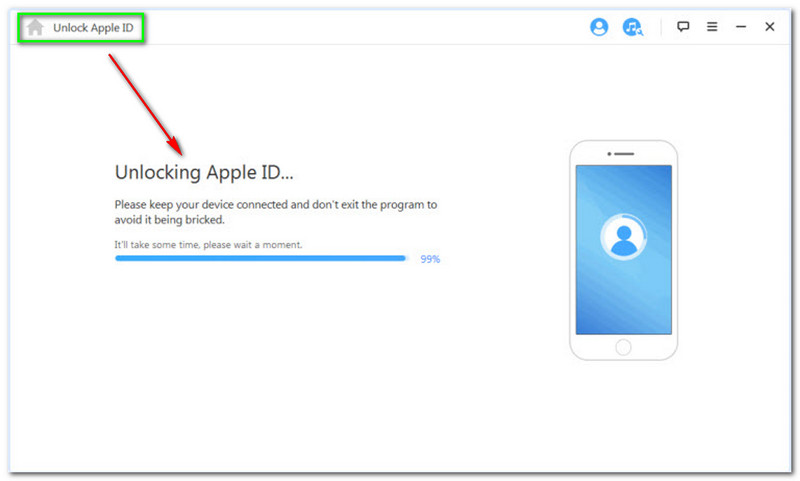Open the hamburger menu
This screenshot has height=481, width=800.
pos(712,27)
